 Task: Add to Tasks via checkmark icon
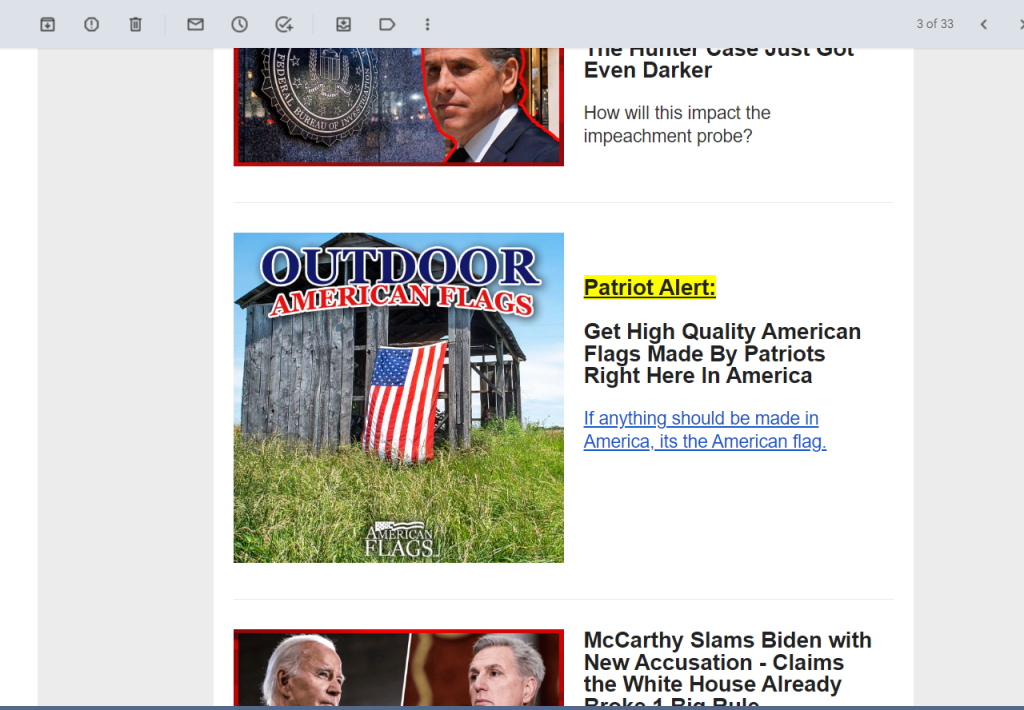pyautogui.click(x=284, y=25)
